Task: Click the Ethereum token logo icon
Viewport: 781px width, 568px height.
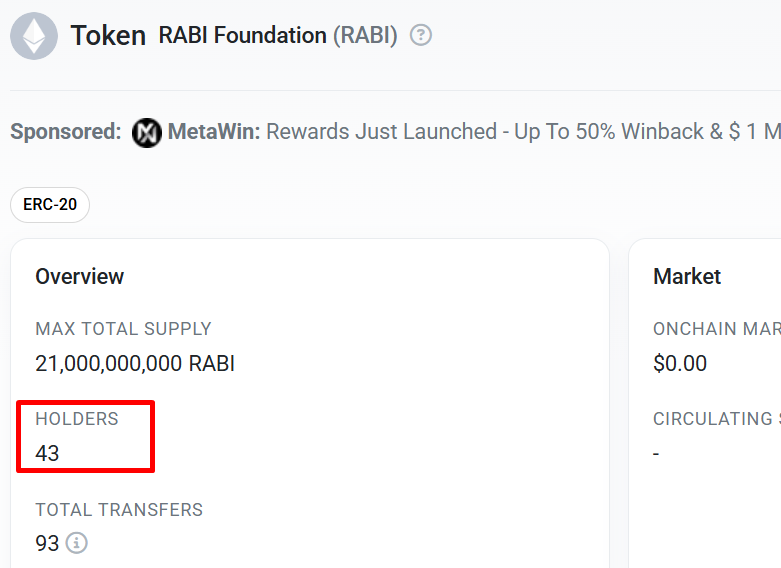Action: (34, 36)
